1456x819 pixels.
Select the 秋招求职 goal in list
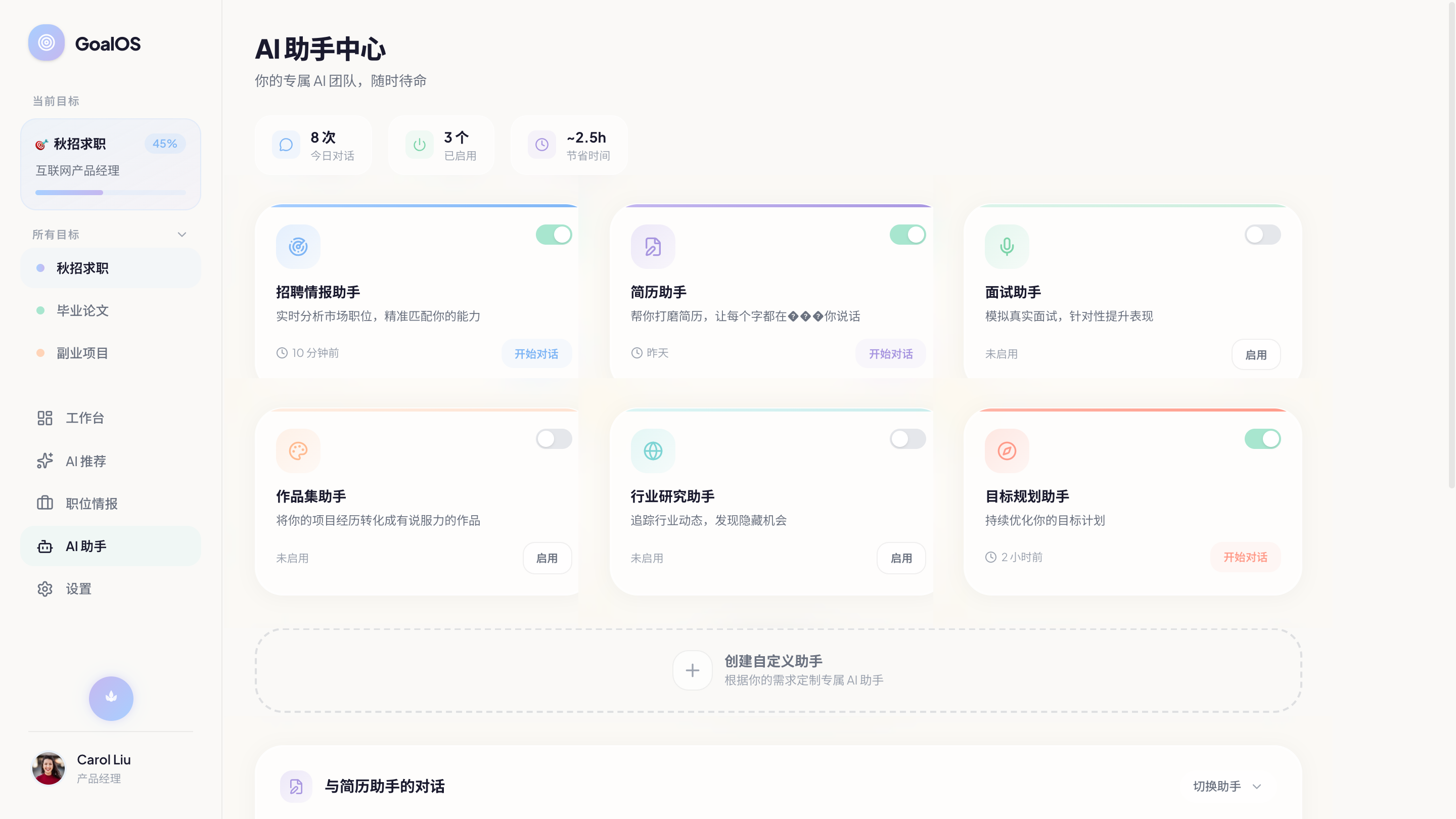coord(111,268)
